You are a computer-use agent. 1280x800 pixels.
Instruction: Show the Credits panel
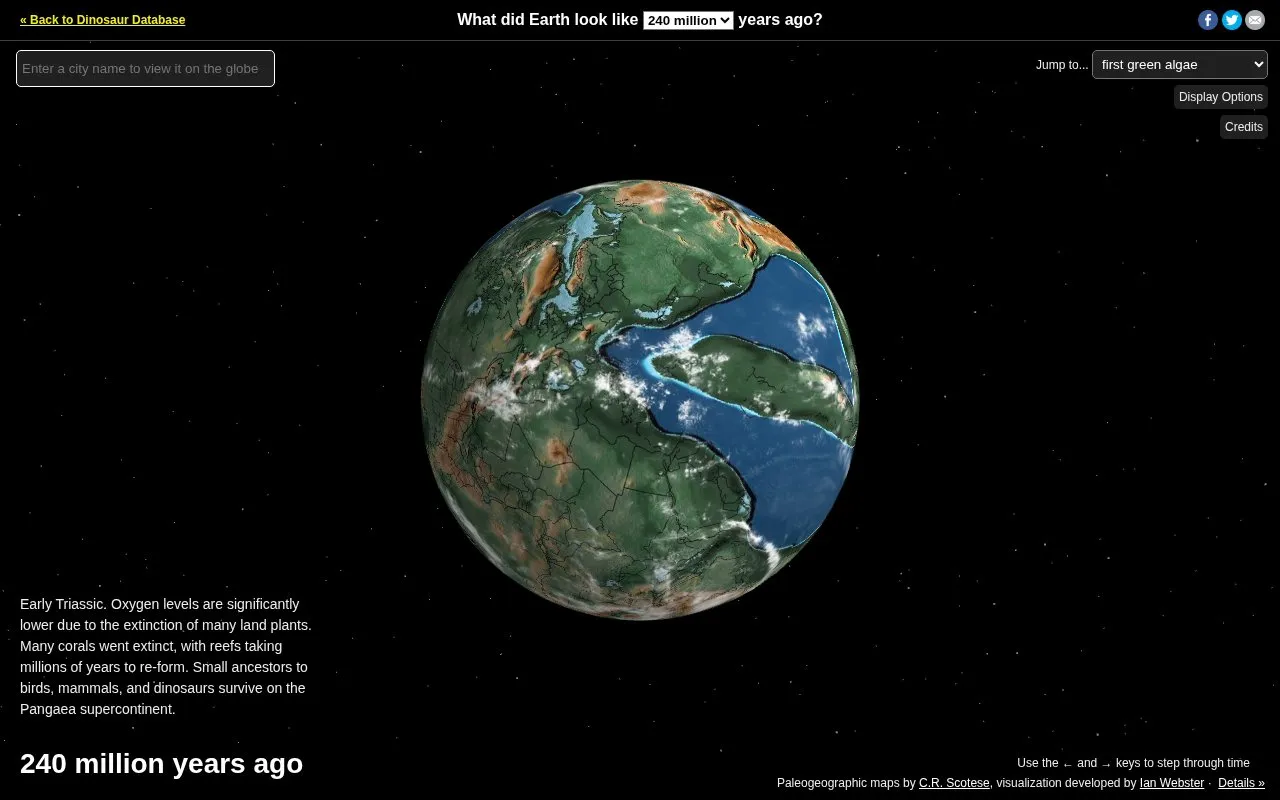1244,127
